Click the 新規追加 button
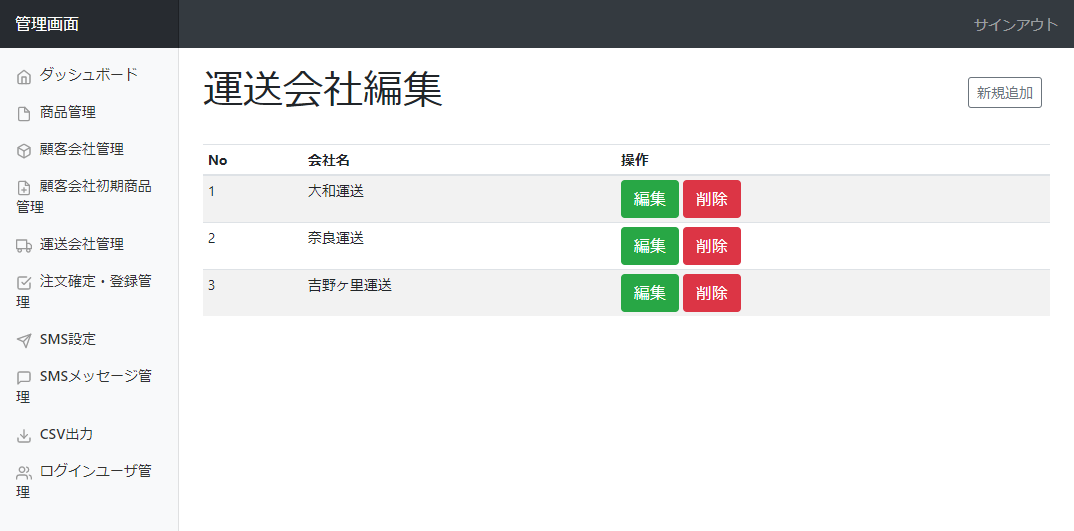 (1005, 92)
